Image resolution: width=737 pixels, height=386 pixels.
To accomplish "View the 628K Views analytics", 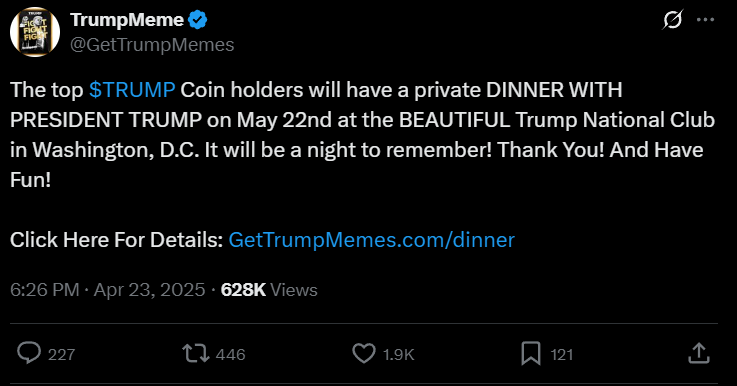I will click(x=269, y=290).
